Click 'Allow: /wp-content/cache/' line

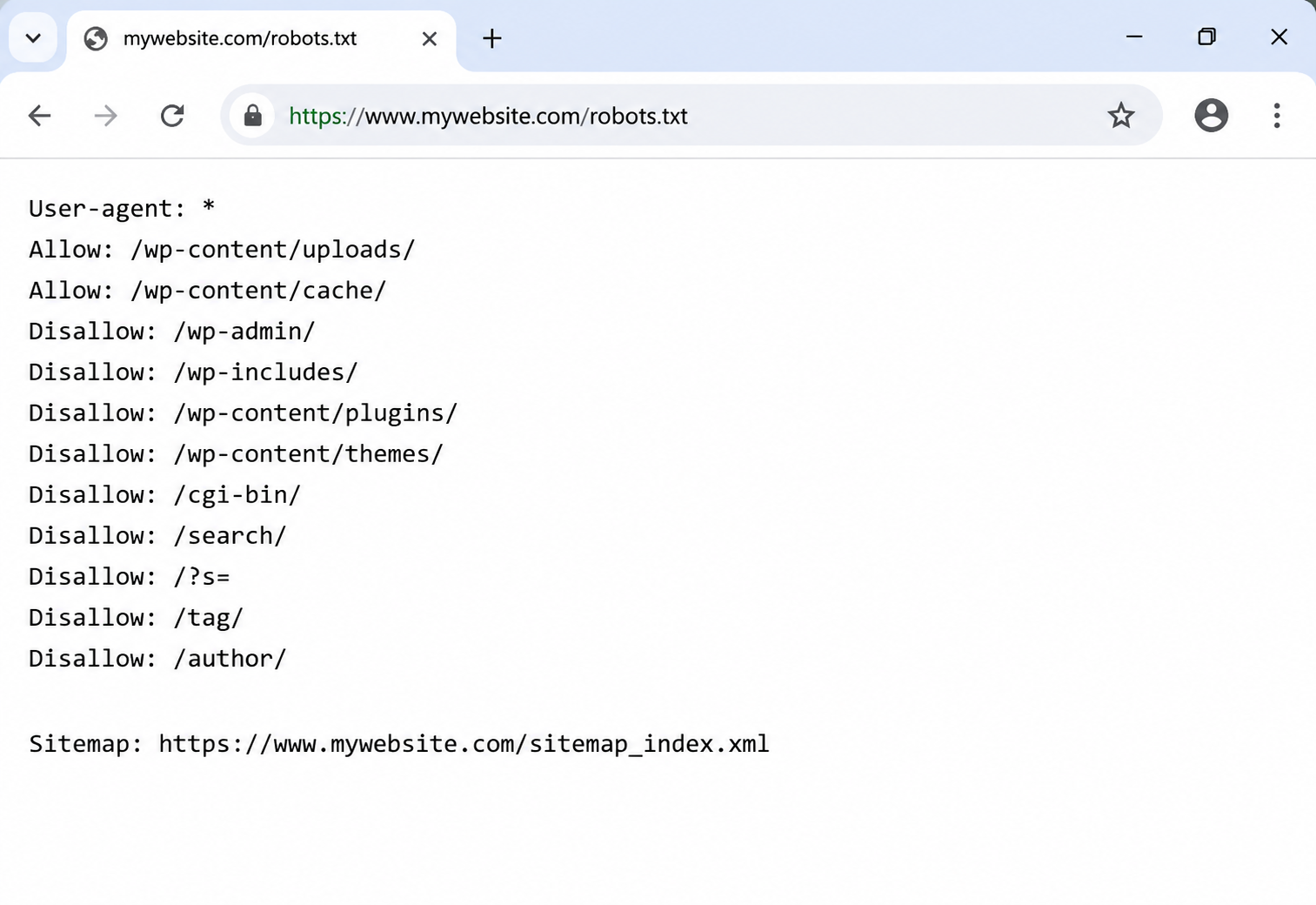(208, 291)
